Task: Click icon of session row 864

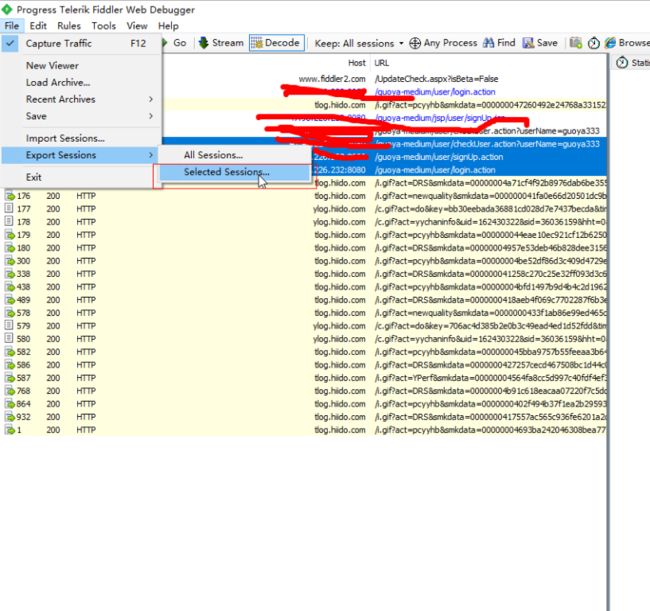Action: pyautogui.click(x=9, y=404)
